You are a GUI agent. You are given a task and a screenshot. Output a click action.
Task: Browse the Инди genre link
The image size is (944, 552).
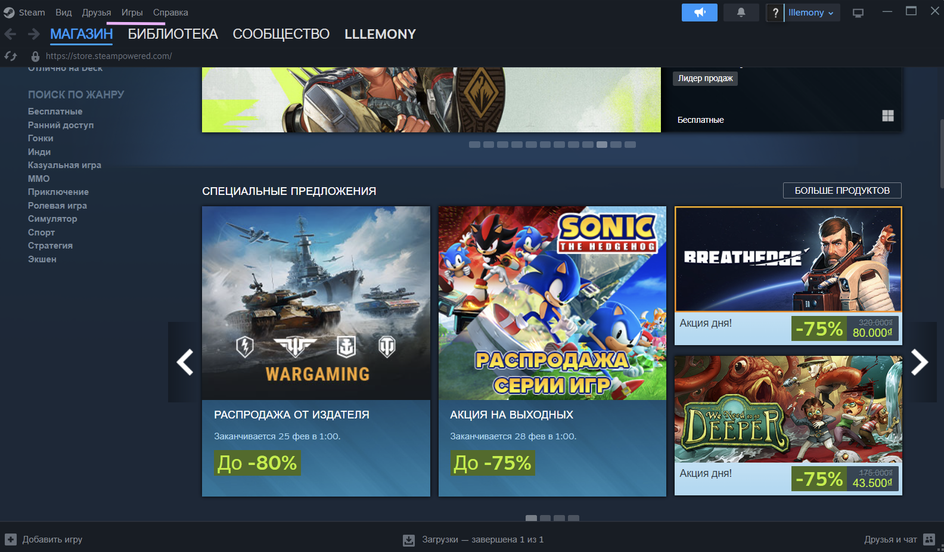[39, 152]
